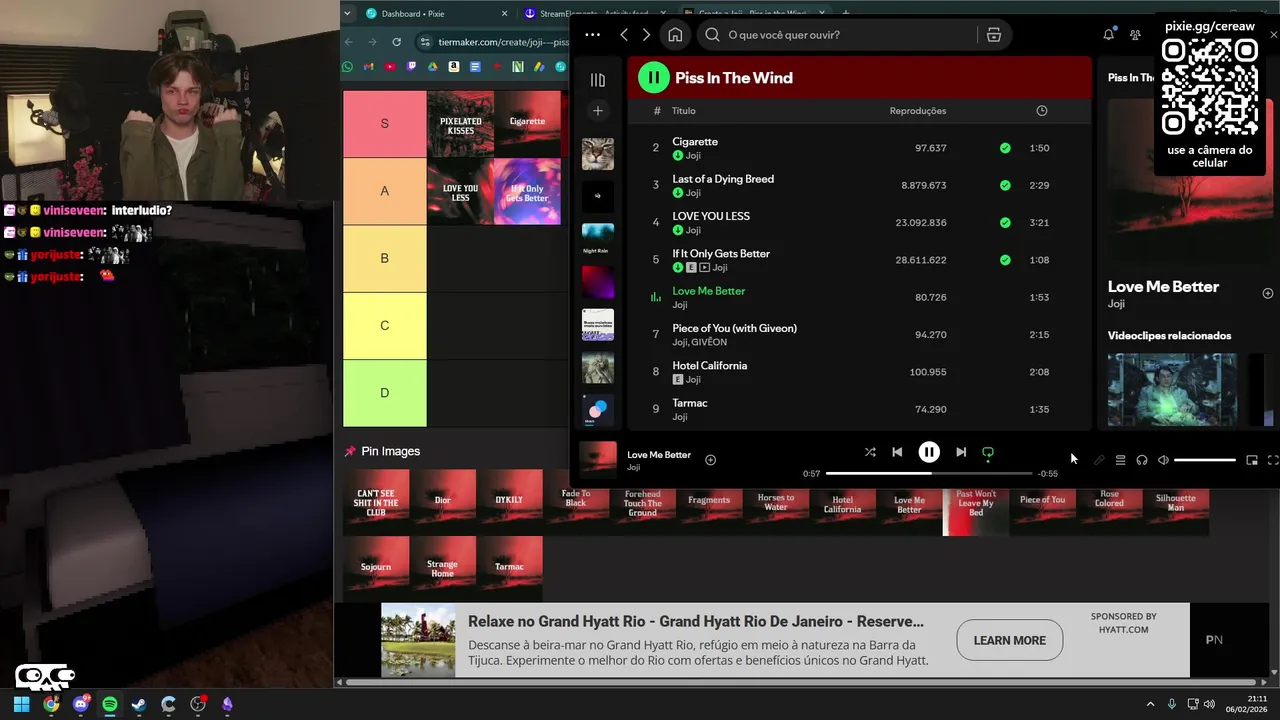The width and height of the screenshot is (1280, 720).
Task: Go forward in Spotify navigation
Action: click(646, 35)
